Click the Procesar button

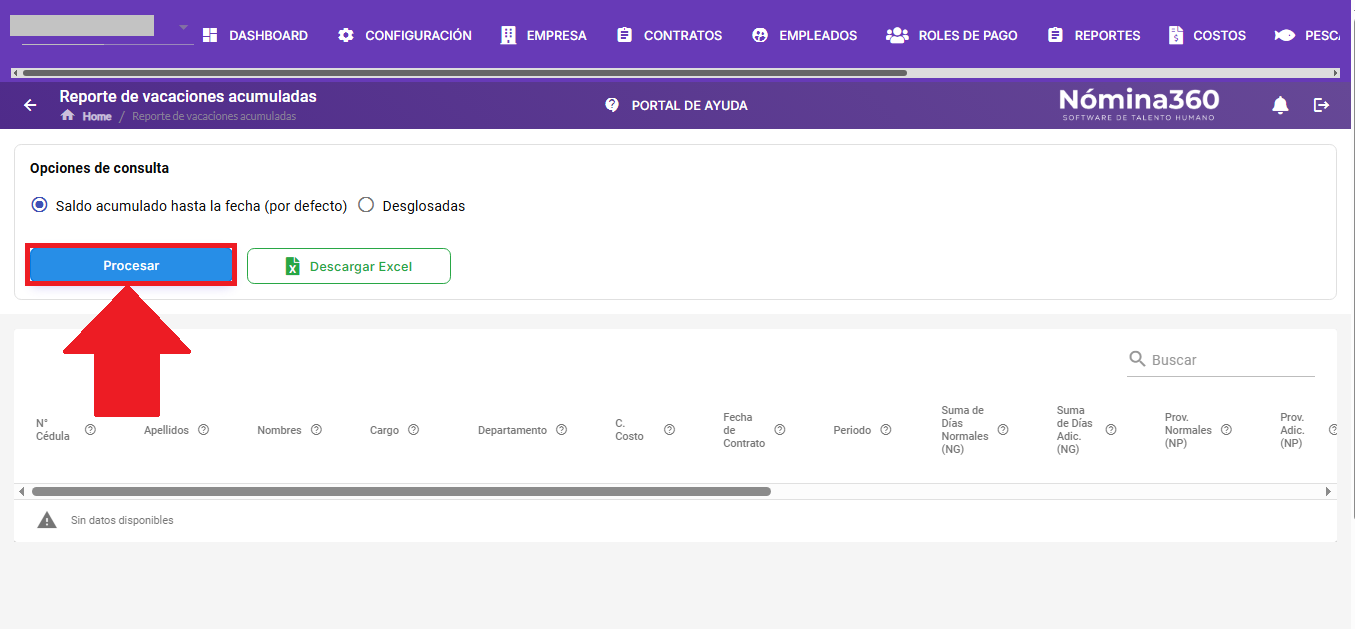pyautogui.click(x=131, y=266)
